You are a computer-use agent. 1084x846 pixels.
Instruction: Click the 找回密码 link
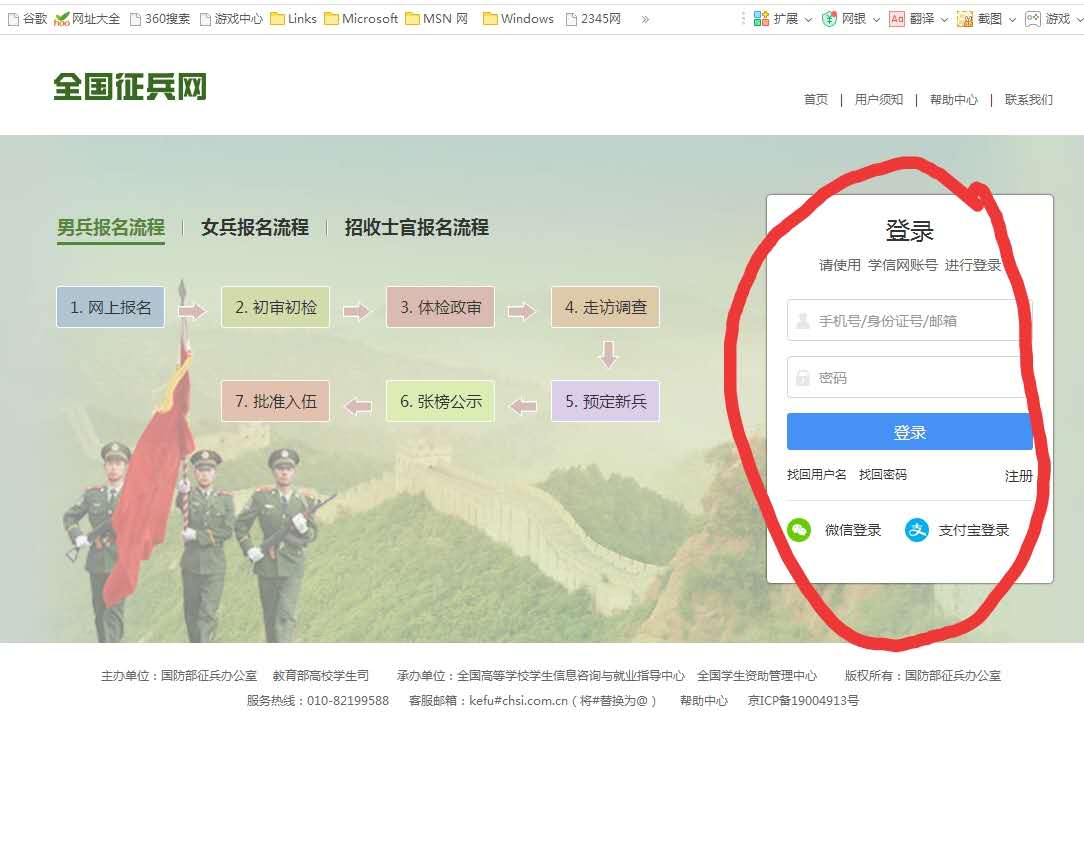point(882,475)
